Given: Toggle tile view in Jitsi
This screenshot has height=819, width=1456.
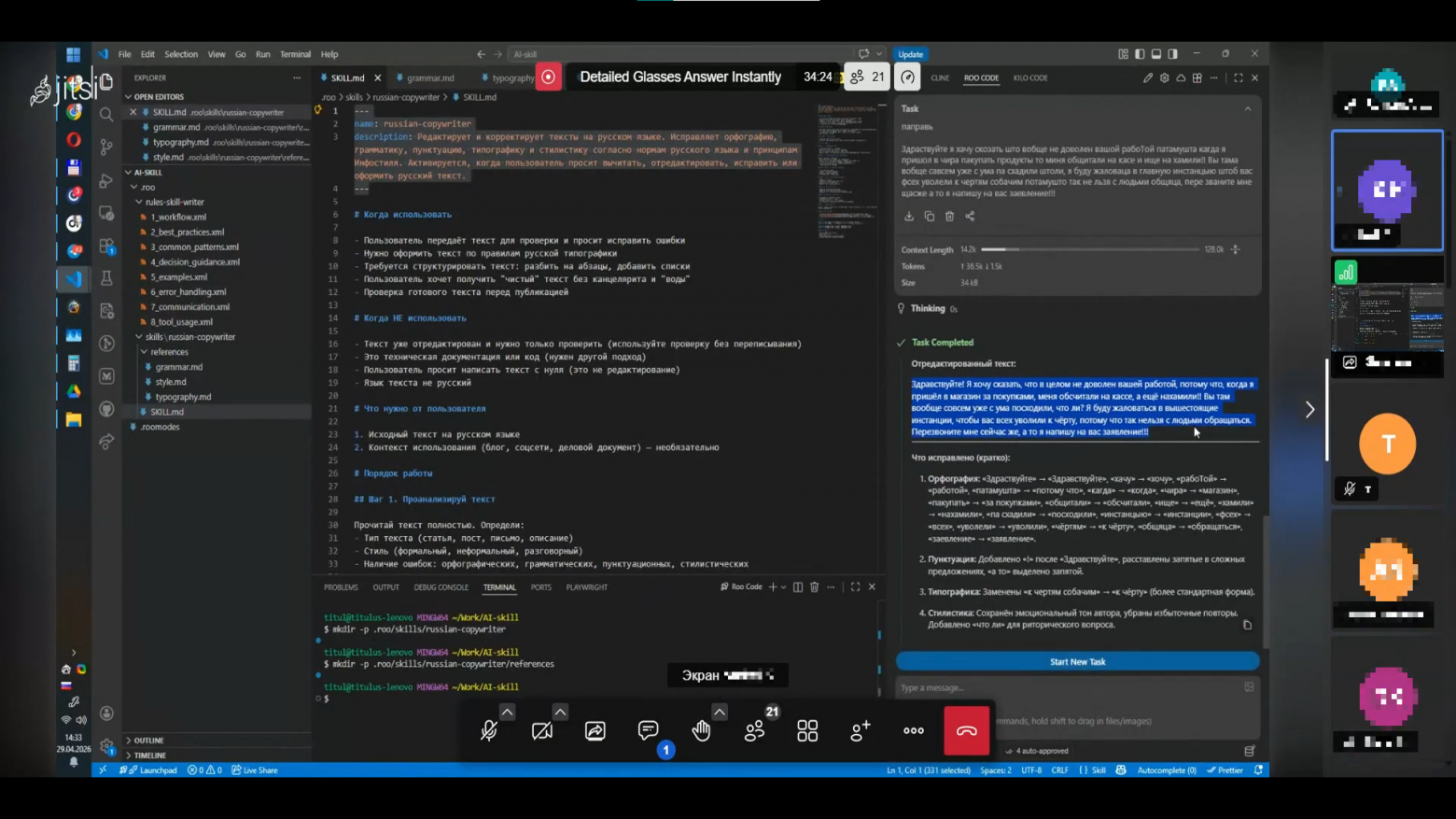Looking at the screenshot, I should point(807,730).
